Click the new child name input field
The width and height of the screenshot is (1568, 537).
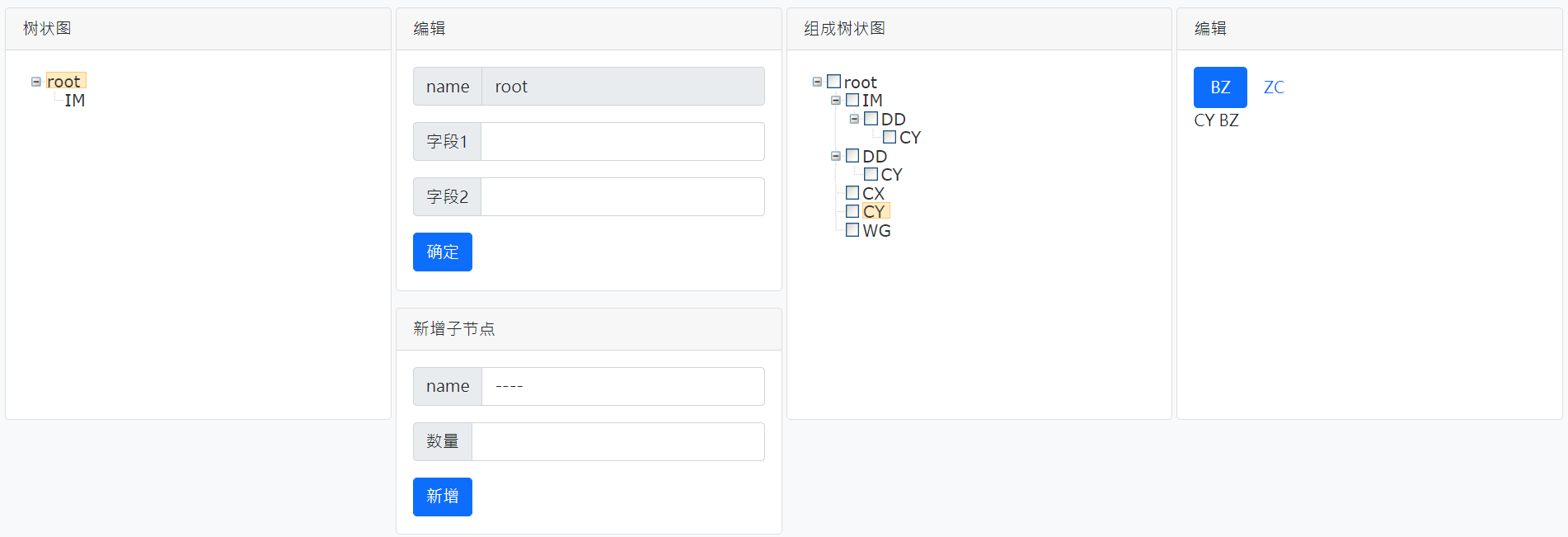click(622, 387)
